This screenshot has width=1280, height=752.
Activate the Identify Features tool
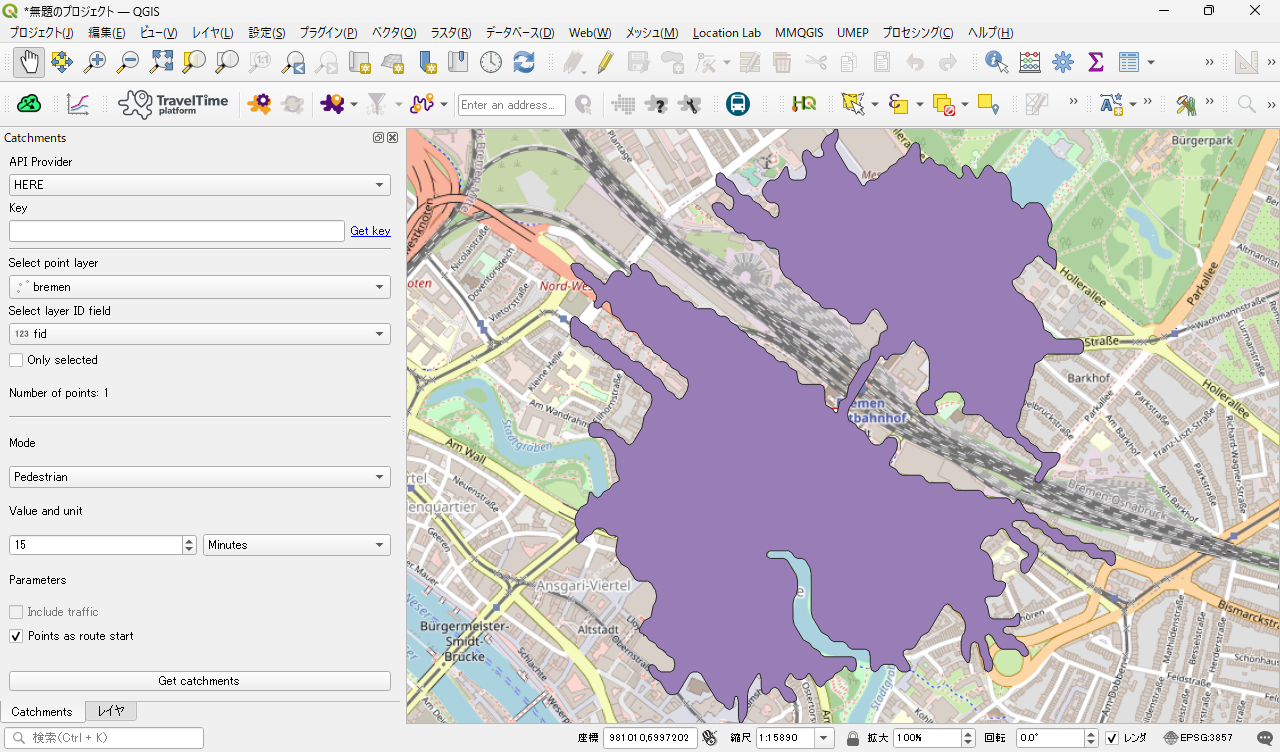[996, 62]
